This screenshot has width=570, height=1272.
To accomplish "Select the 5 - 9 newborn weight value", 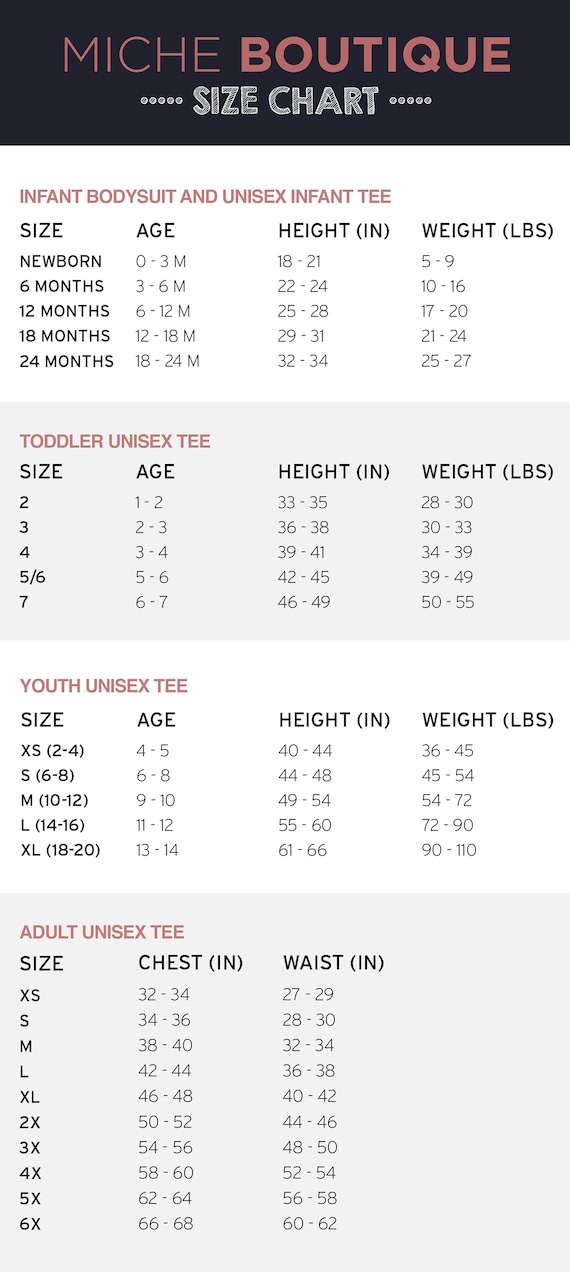I will 438,261.
